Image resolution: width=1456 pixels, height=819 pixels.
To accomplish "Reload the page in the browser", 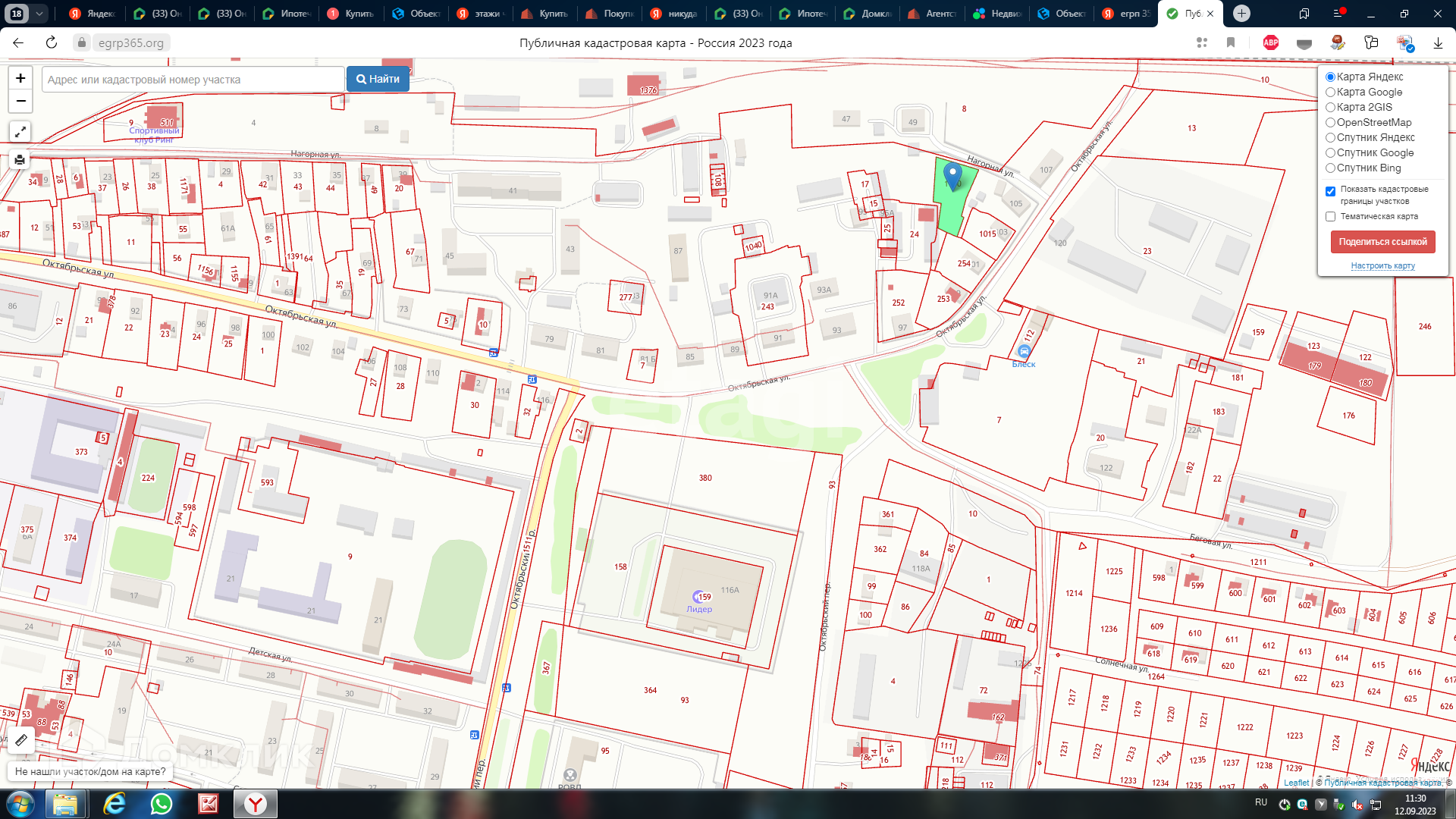I will tap(52, 43).
